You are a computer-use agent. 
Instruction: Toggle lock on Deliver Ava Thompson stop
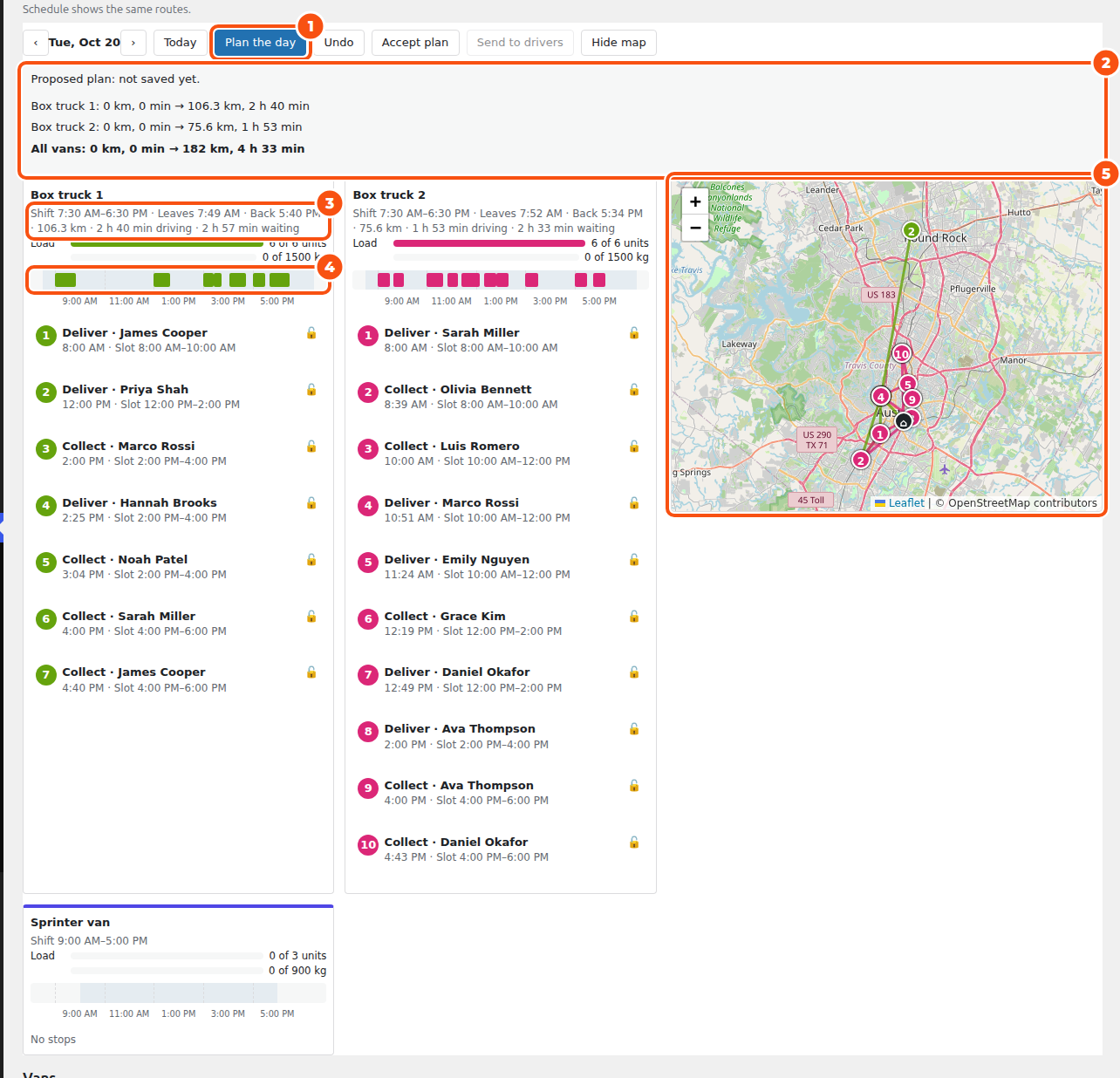tap(634, 729)
